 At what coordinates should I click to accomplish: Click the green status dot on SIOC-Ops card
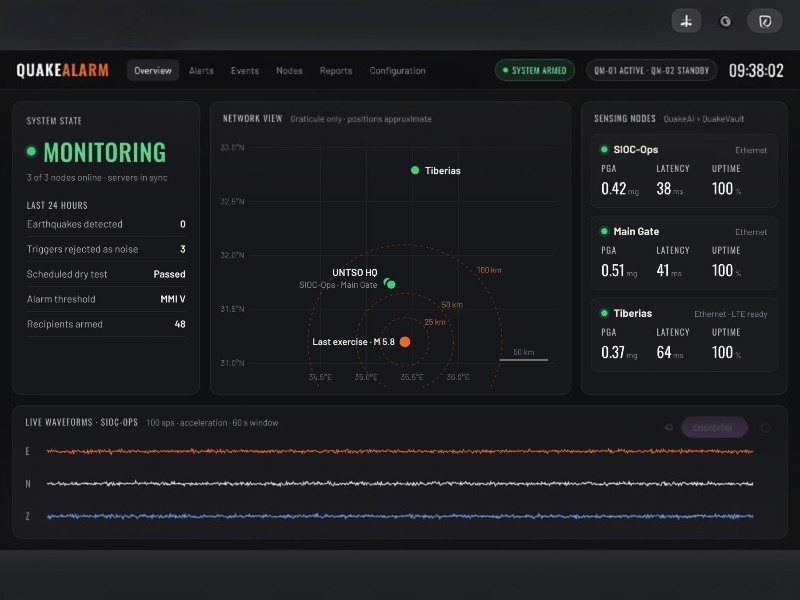604,149
